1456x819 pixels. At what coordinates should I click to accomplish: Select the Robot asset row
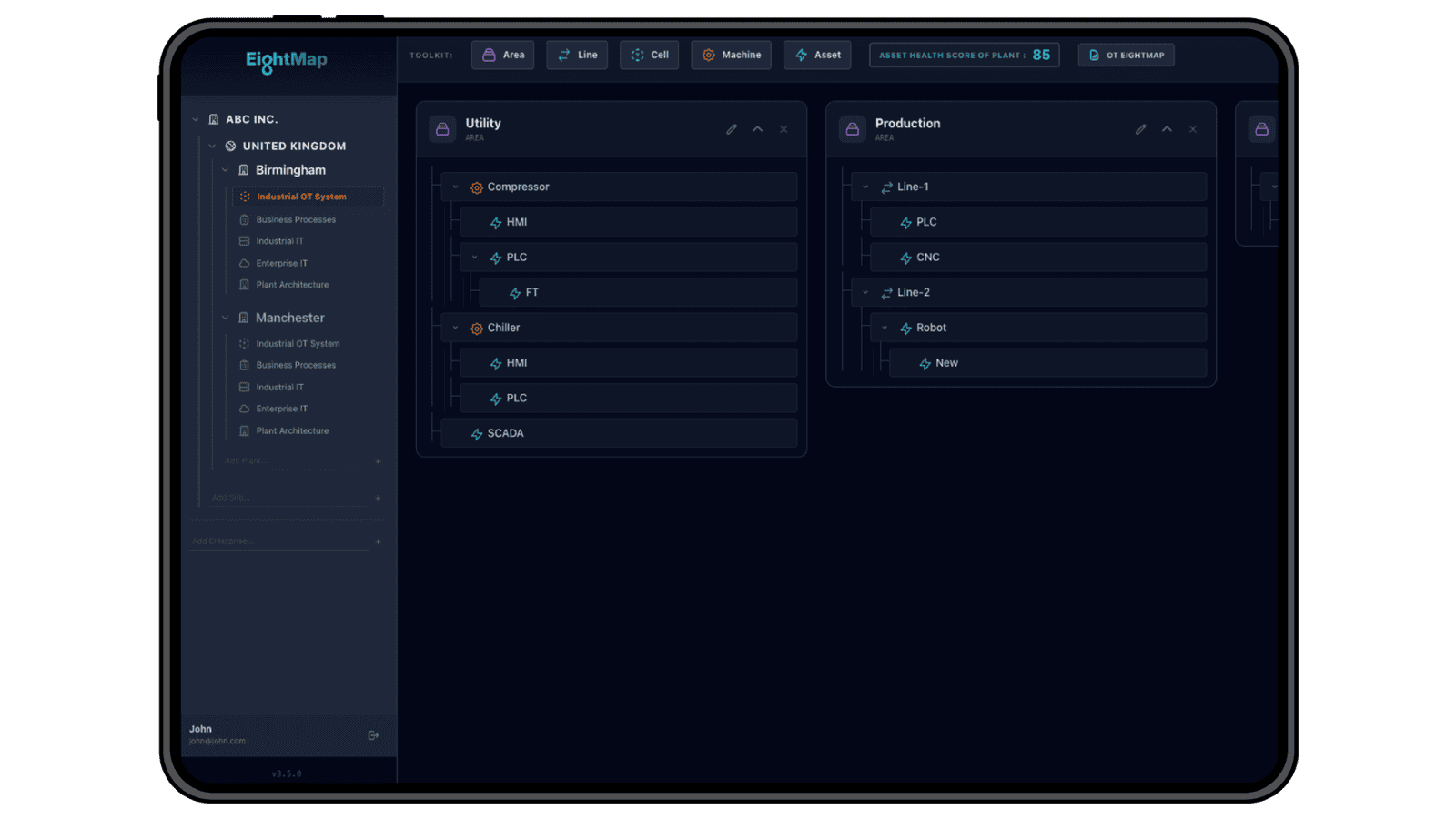[1037, 328]
